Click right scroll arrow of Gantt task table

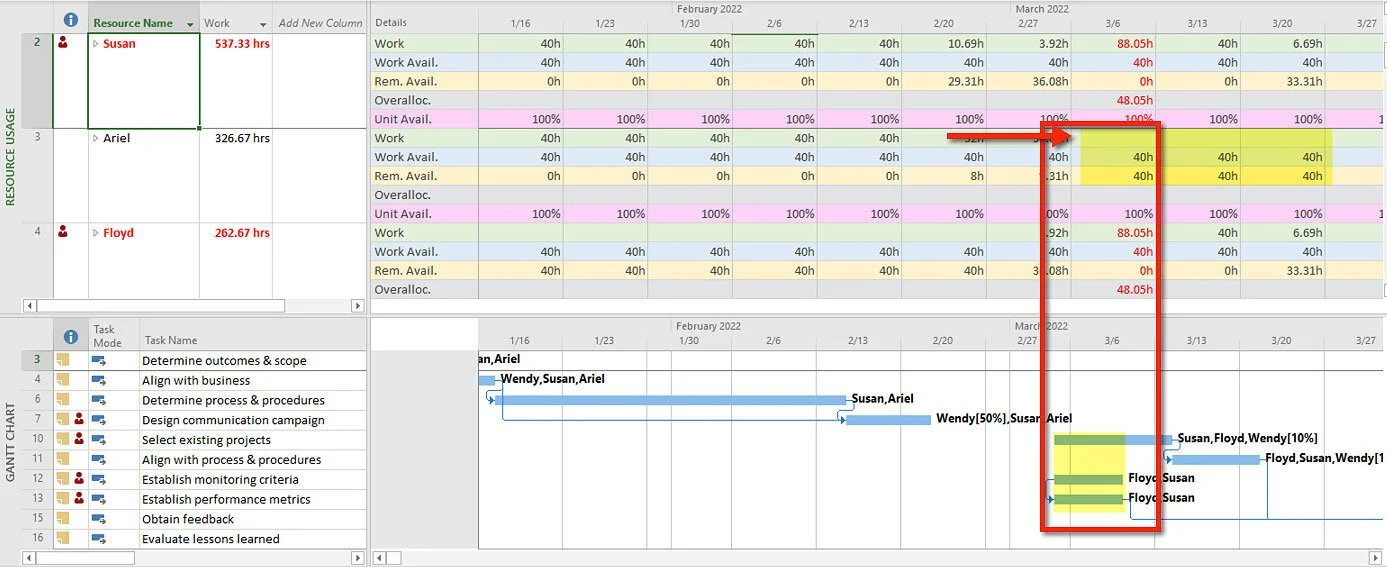[358, 558]
